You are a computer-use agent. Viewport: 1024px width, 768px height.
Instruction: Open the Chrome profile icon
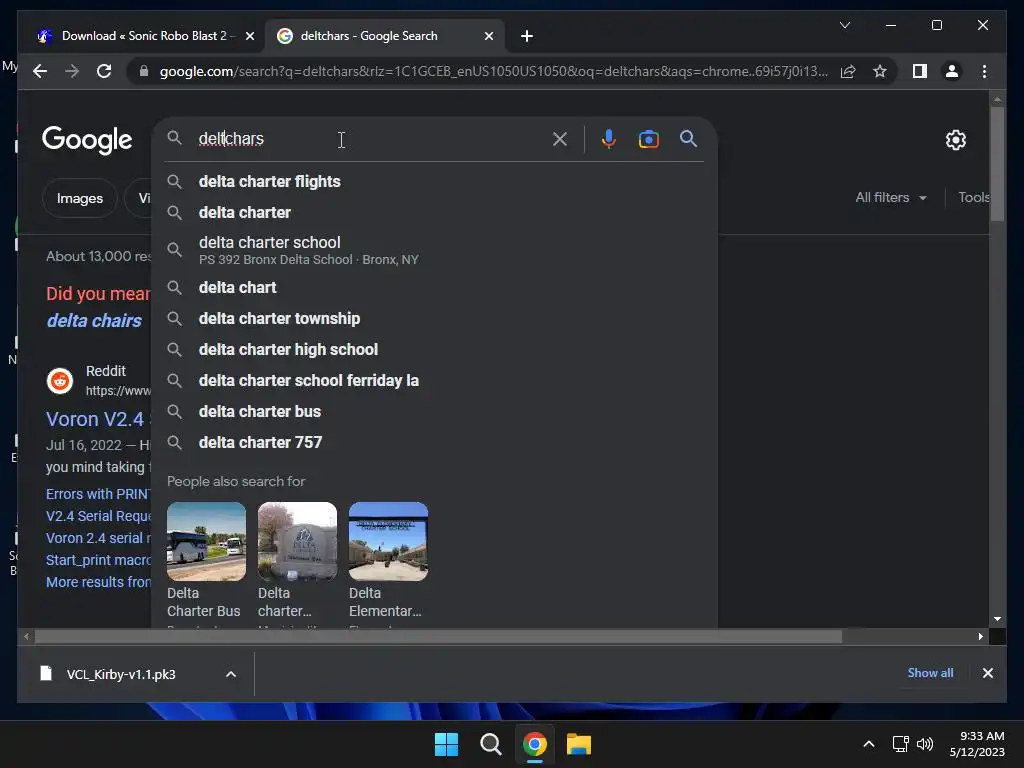tap(952, 71)
